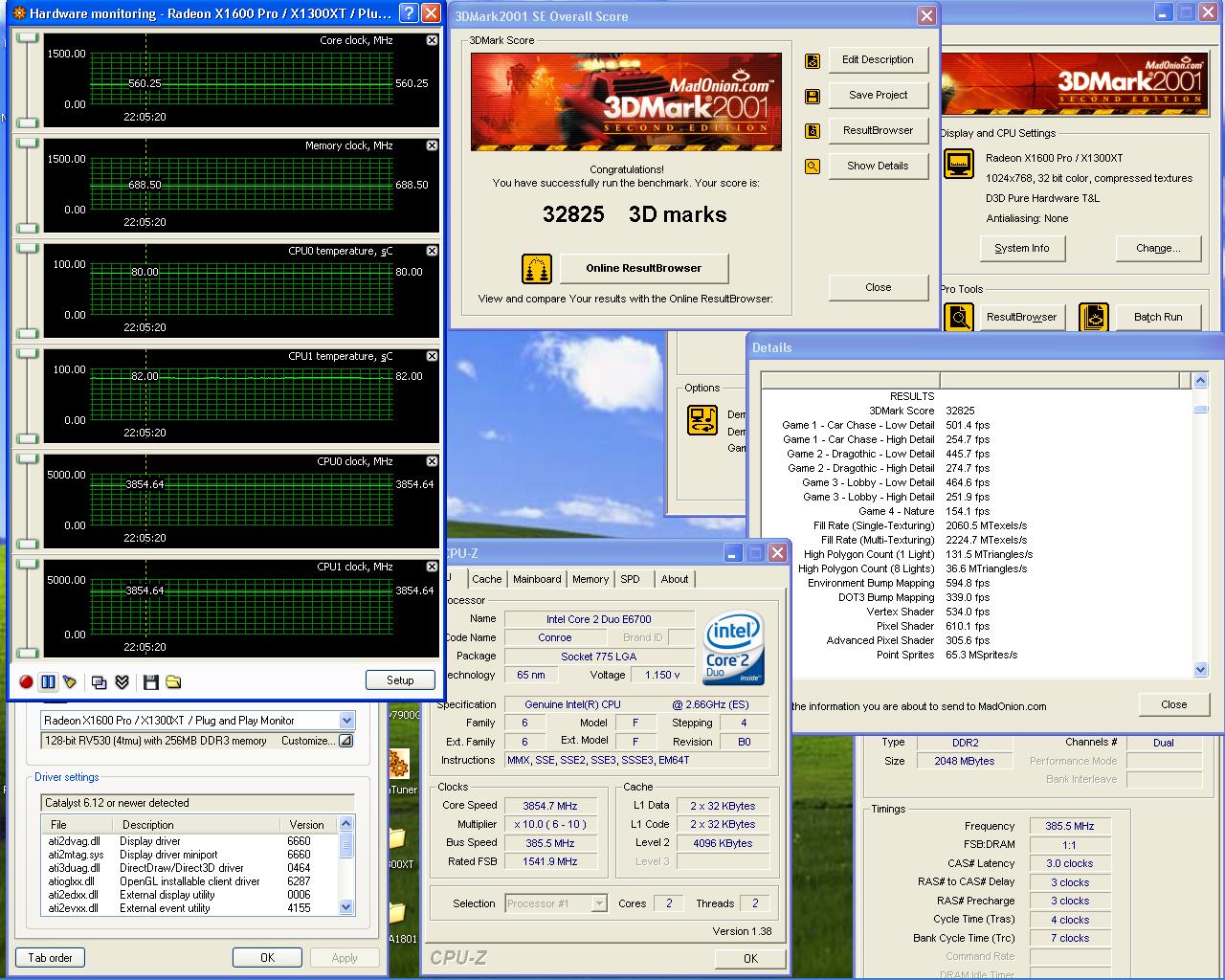Close the Details dialog with its Close button
Screen dimensions: 1225x980
pos(1173,705)
